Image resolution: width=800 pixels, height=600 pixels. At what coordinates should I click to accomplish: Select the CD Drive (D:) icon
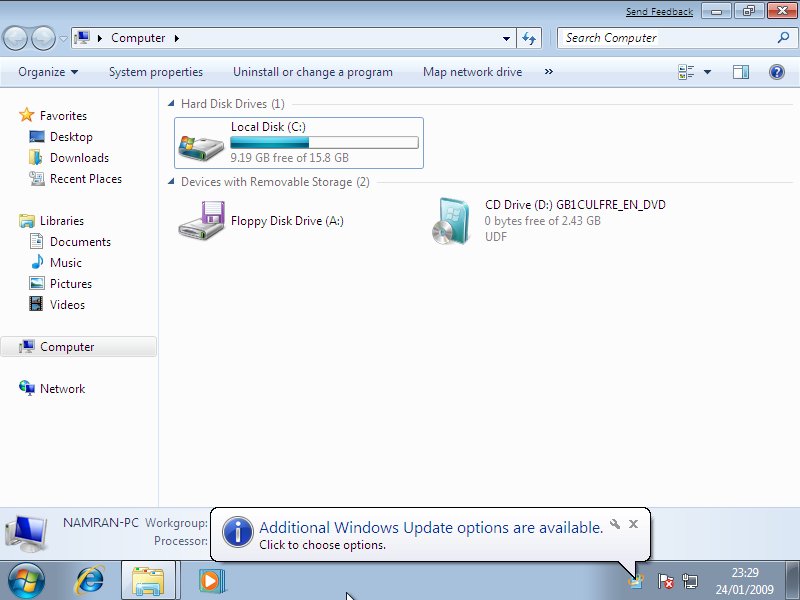(x=451, y=221)
